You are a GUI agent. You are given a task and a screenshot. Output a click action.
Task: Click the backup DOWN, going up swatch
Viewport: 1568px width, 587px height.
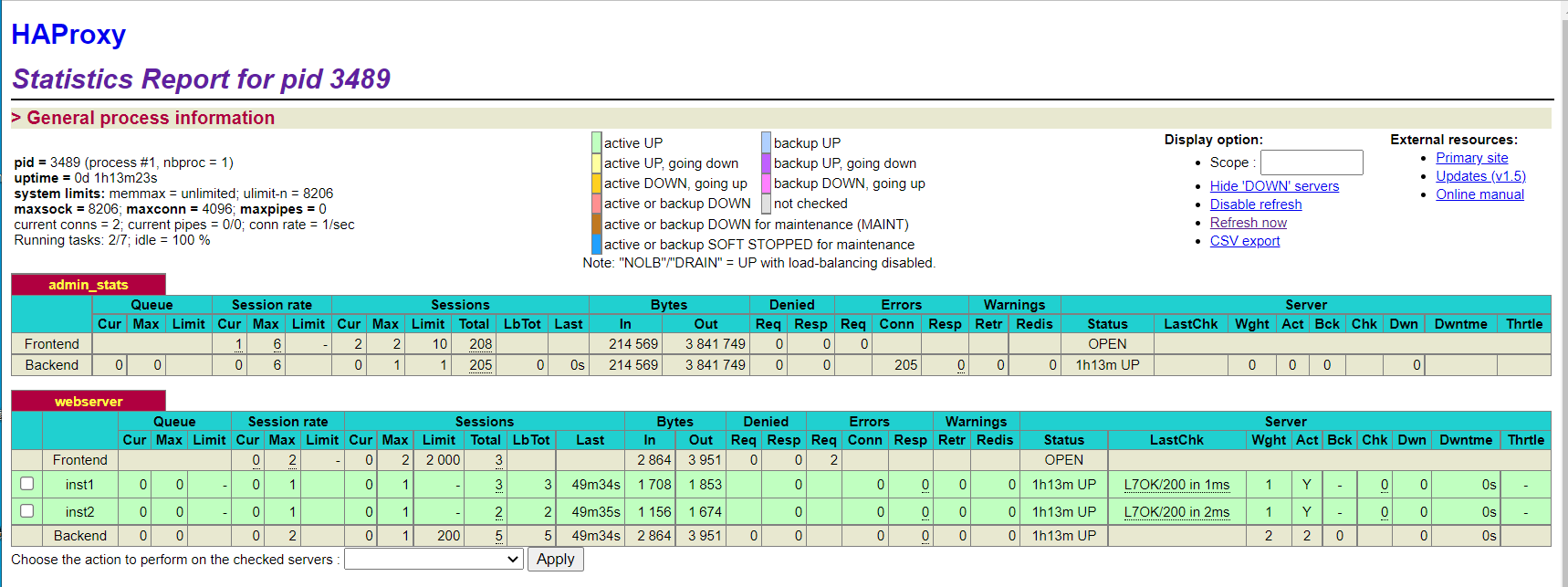(x=766, y=183)
